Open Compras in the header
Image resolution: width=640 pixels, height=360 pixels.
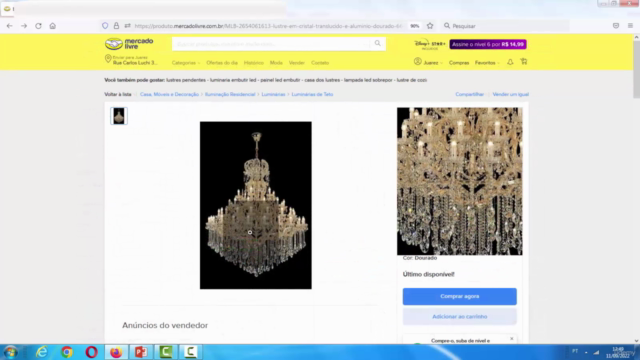click(459, 63)
